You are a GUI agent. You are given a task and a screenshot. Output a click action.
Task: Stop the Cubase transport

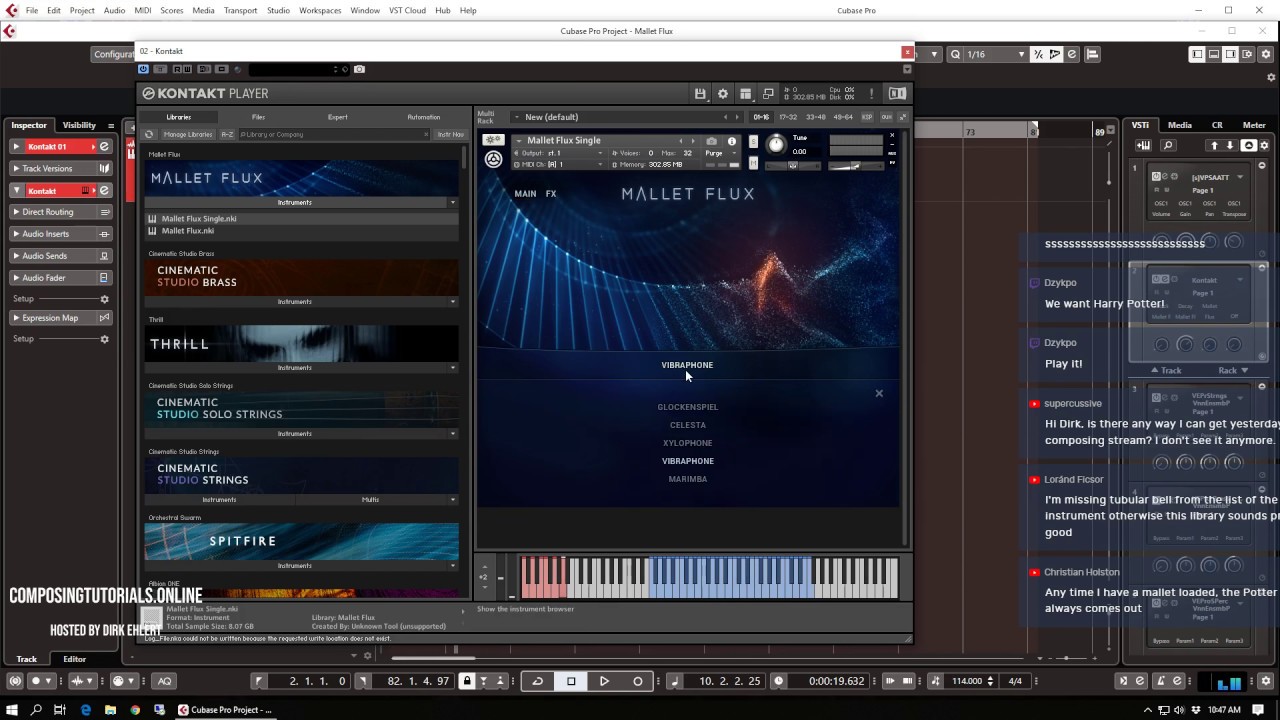point(571,681)
